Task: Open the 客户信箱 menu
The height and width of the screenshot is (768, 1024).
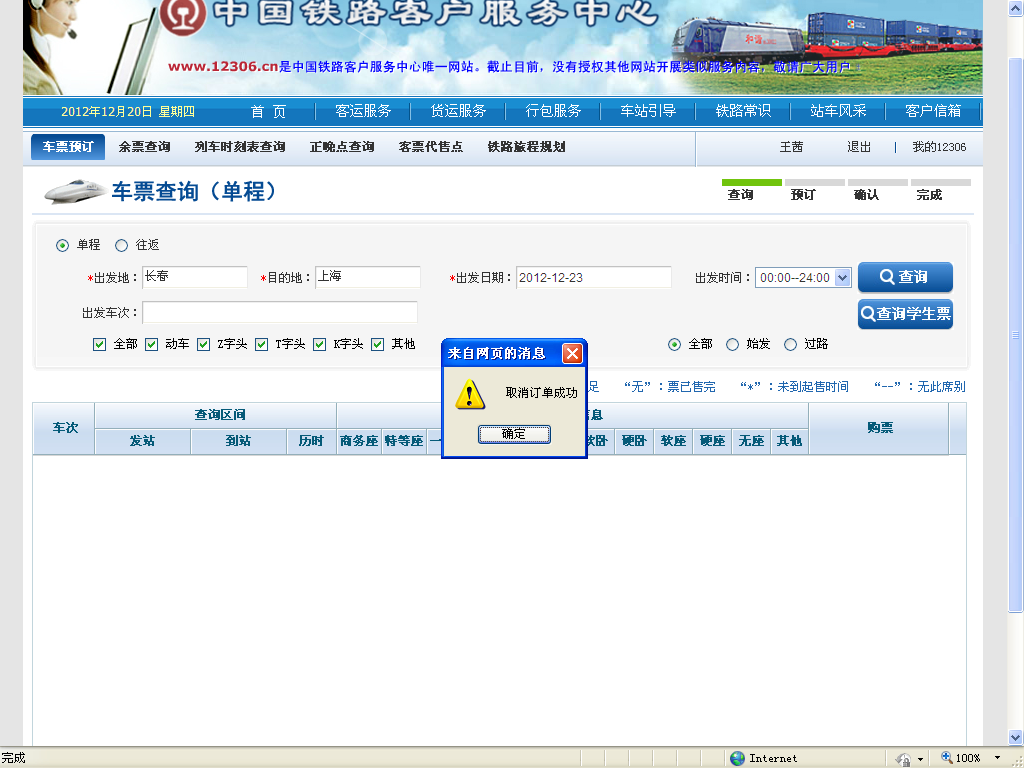Action: 933,112
